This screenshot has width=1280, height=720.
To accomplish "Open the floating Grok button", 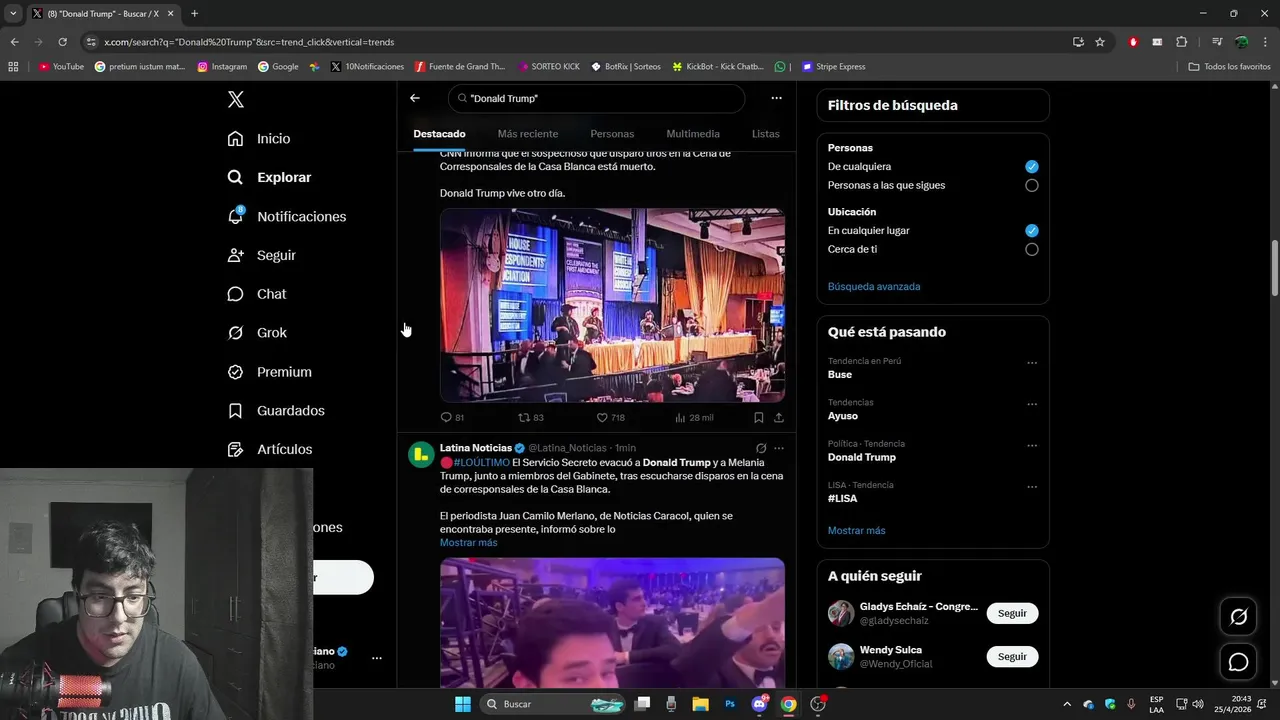I will (1238, 617).
